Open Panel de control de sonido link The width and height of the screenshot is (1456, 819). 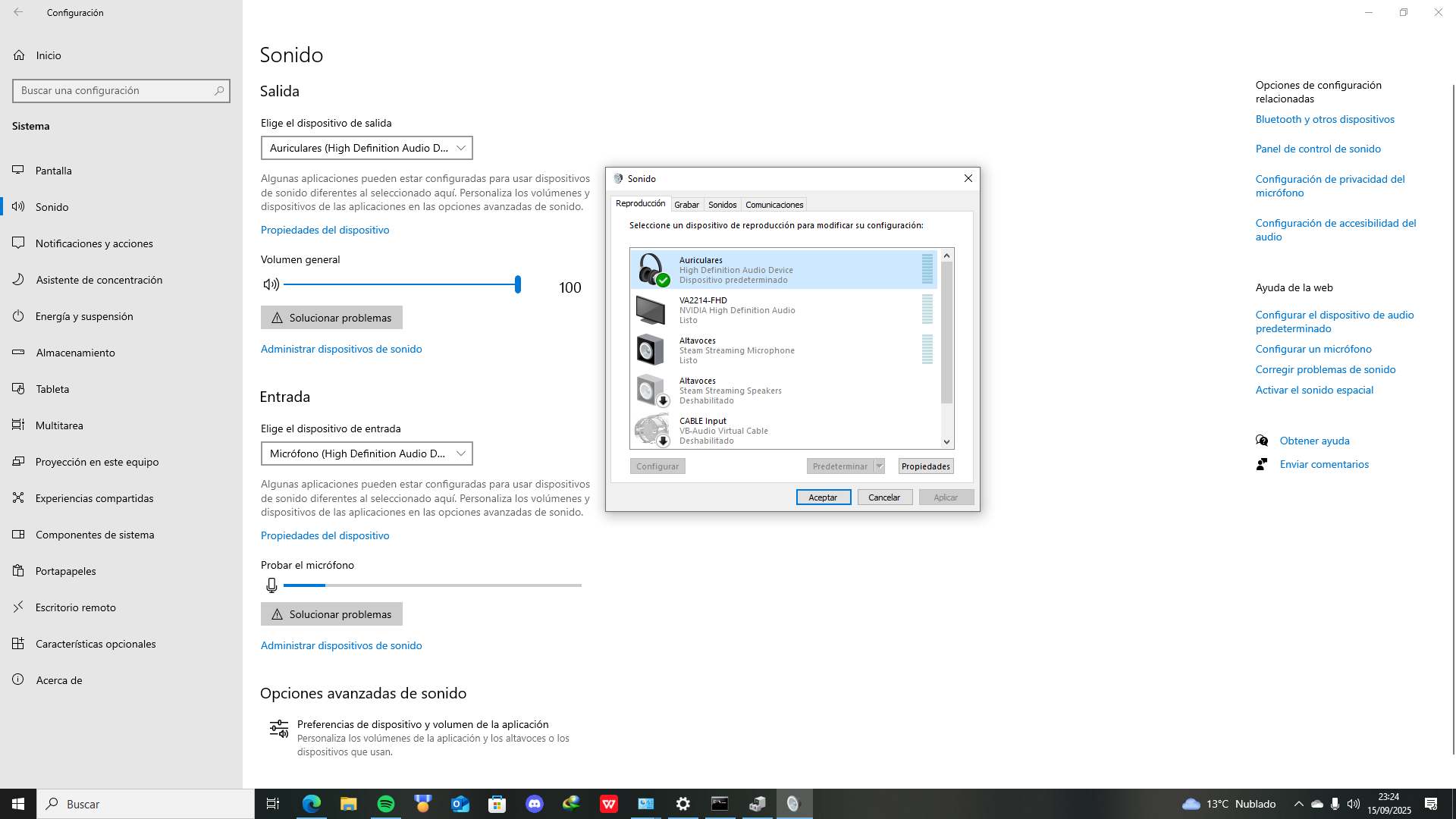tap(1317, 149)
